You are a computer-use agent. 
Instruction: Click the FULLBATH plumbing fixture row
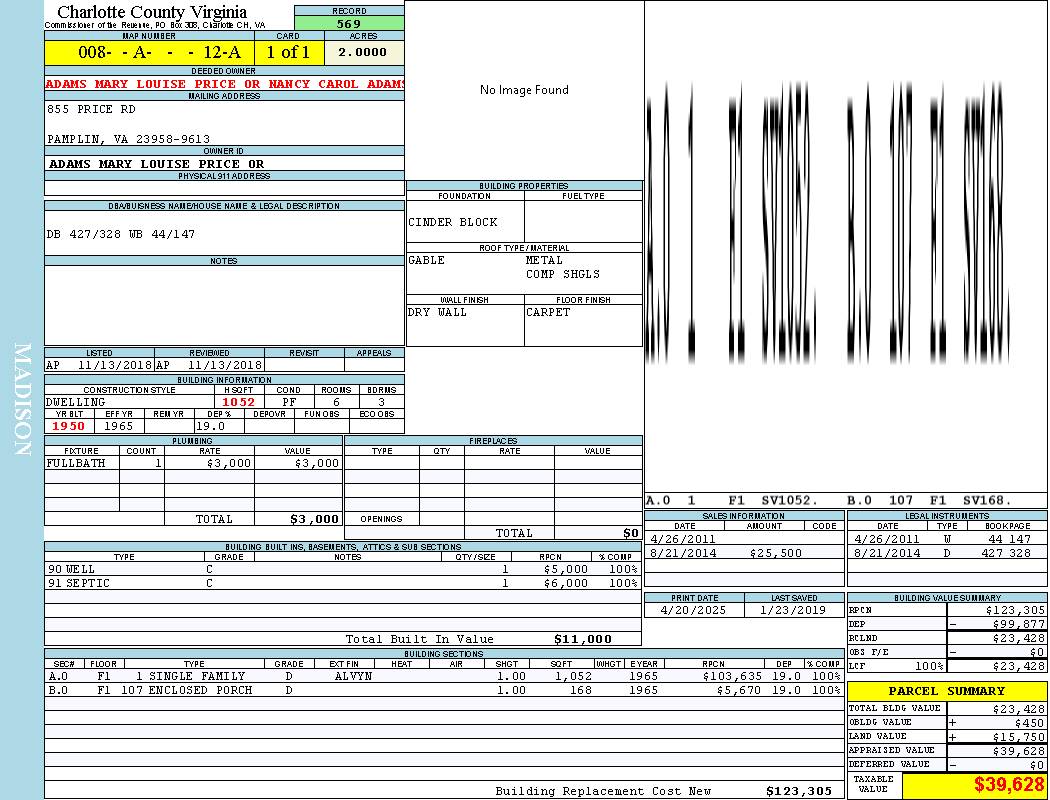tap(193, 463)
